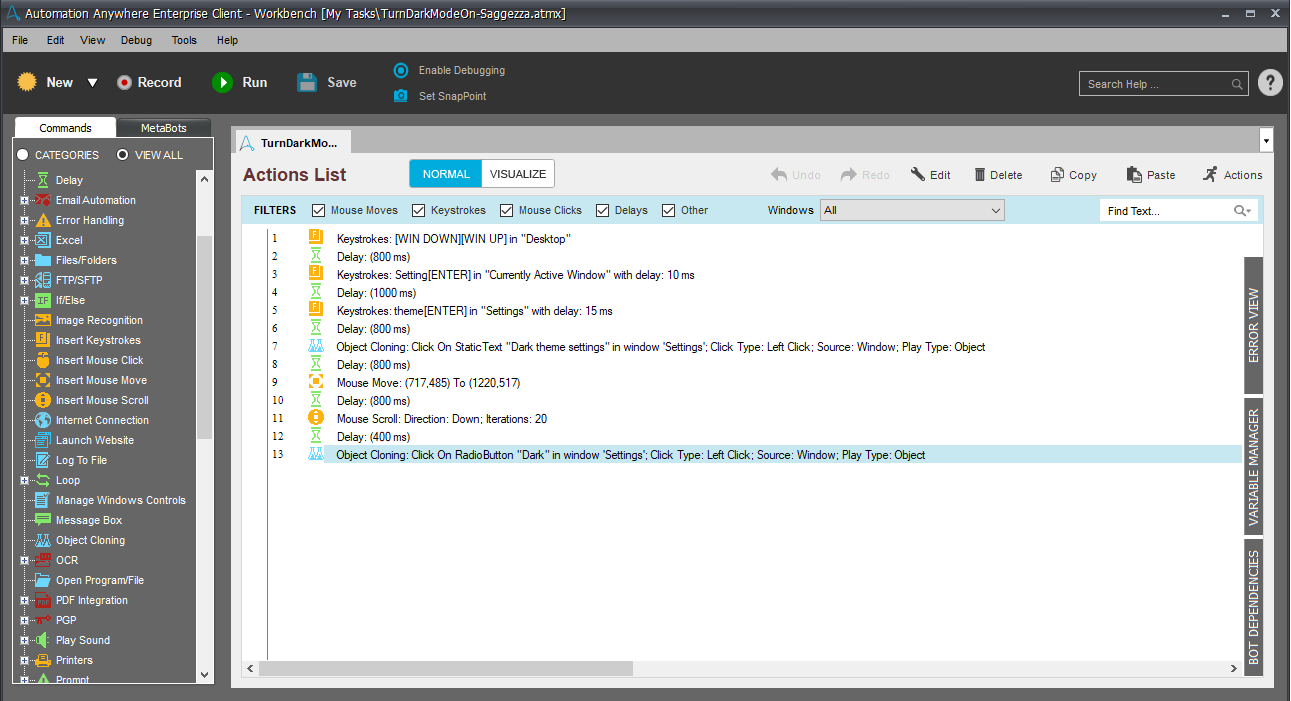Expand the Excel category
Image resolution: width=1291 pixels, height=701 pixels.
click(x=24, y=240)
